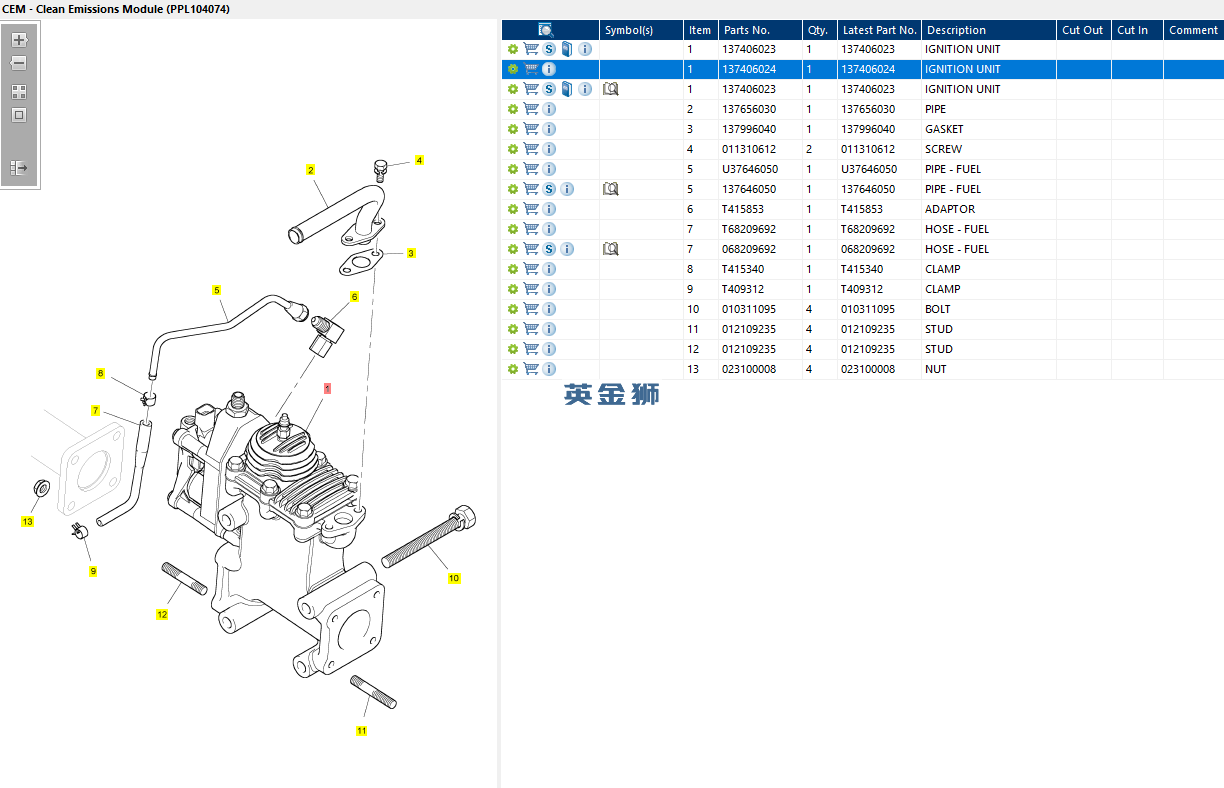1224x788 pixels.
Task: Click the single-square fit view icon
Action: click(x=19, y=115)
